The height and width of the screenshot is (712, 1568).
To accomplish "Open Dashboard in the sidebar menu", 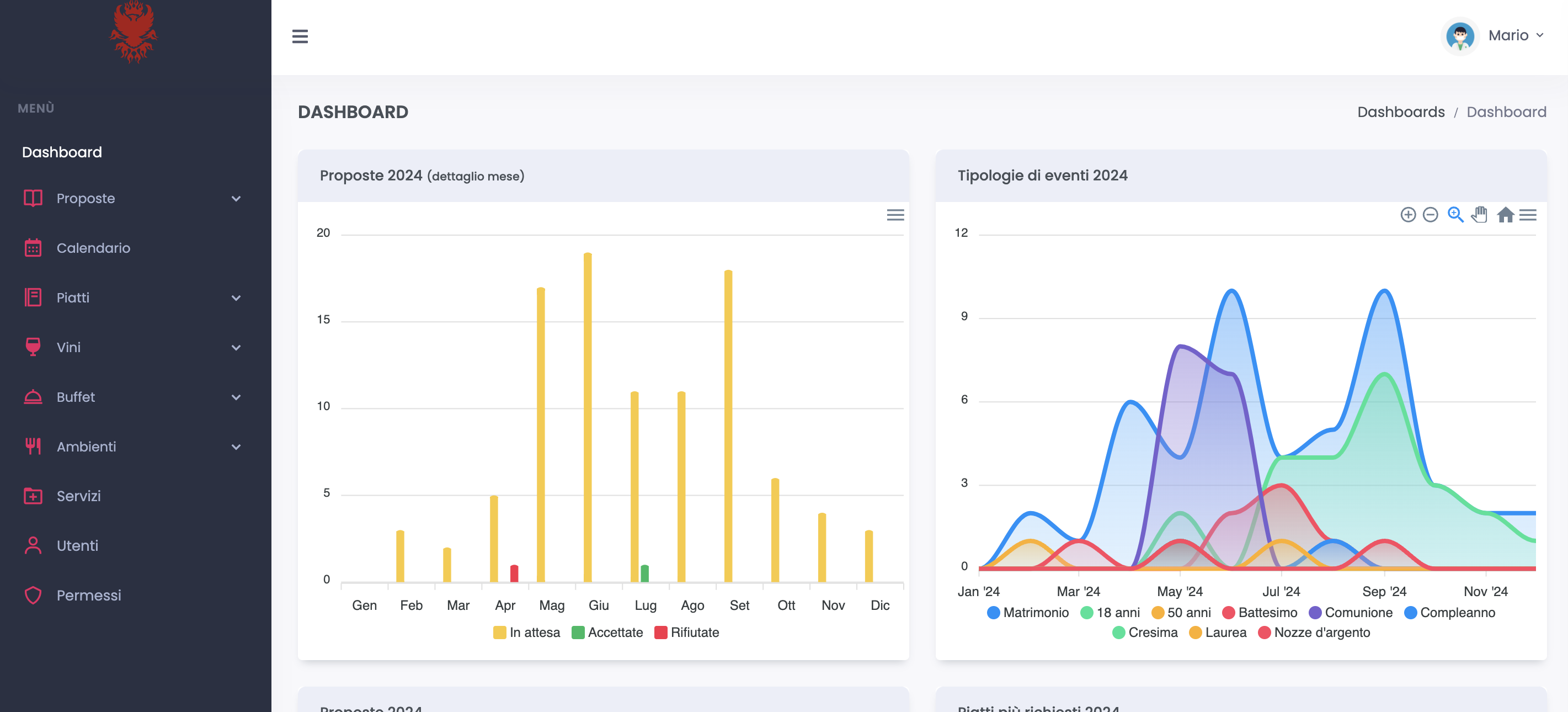I will pos(62,152).
